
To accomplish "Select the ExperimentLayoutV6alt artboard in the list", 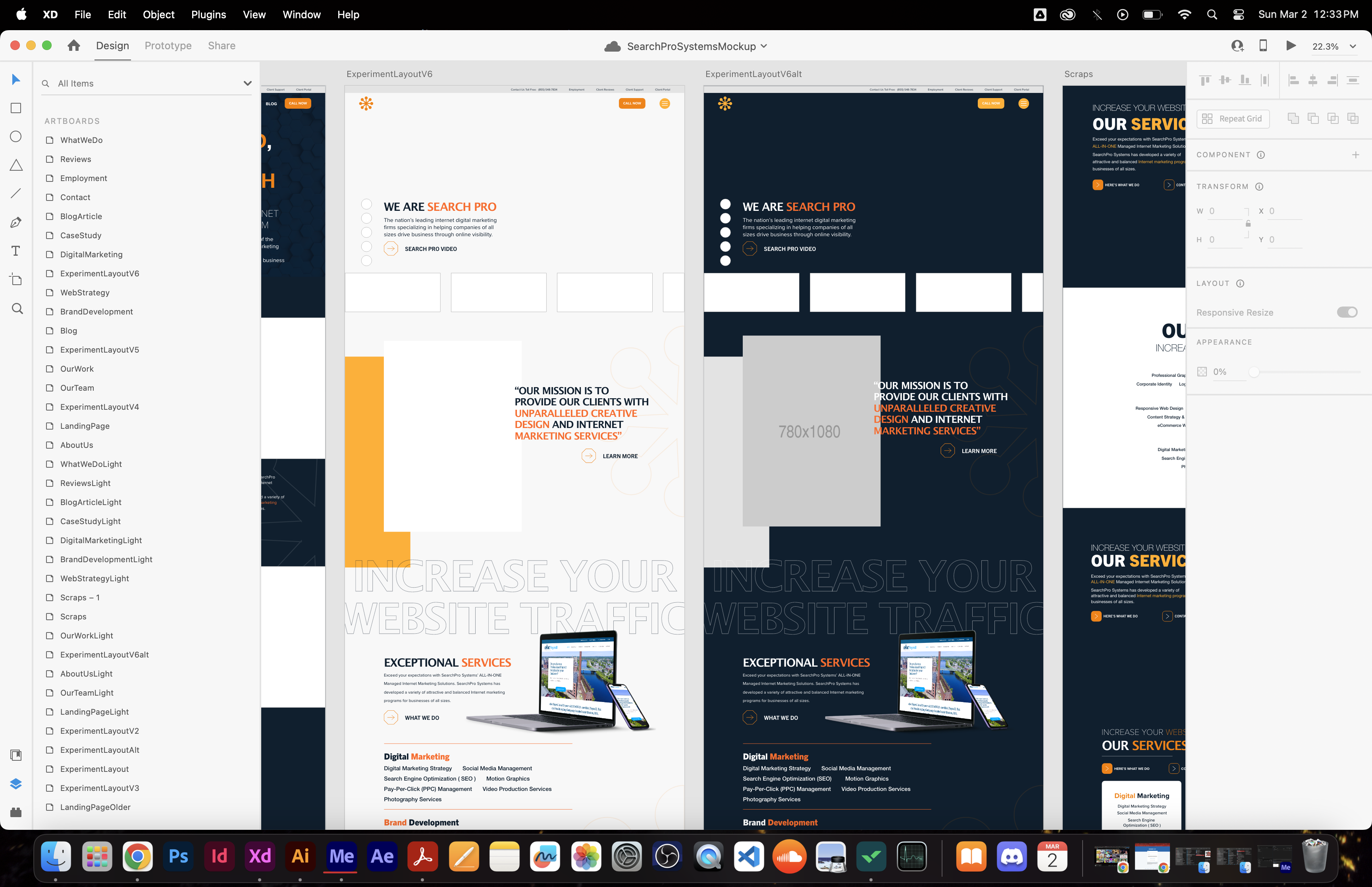I will (104, 655).
